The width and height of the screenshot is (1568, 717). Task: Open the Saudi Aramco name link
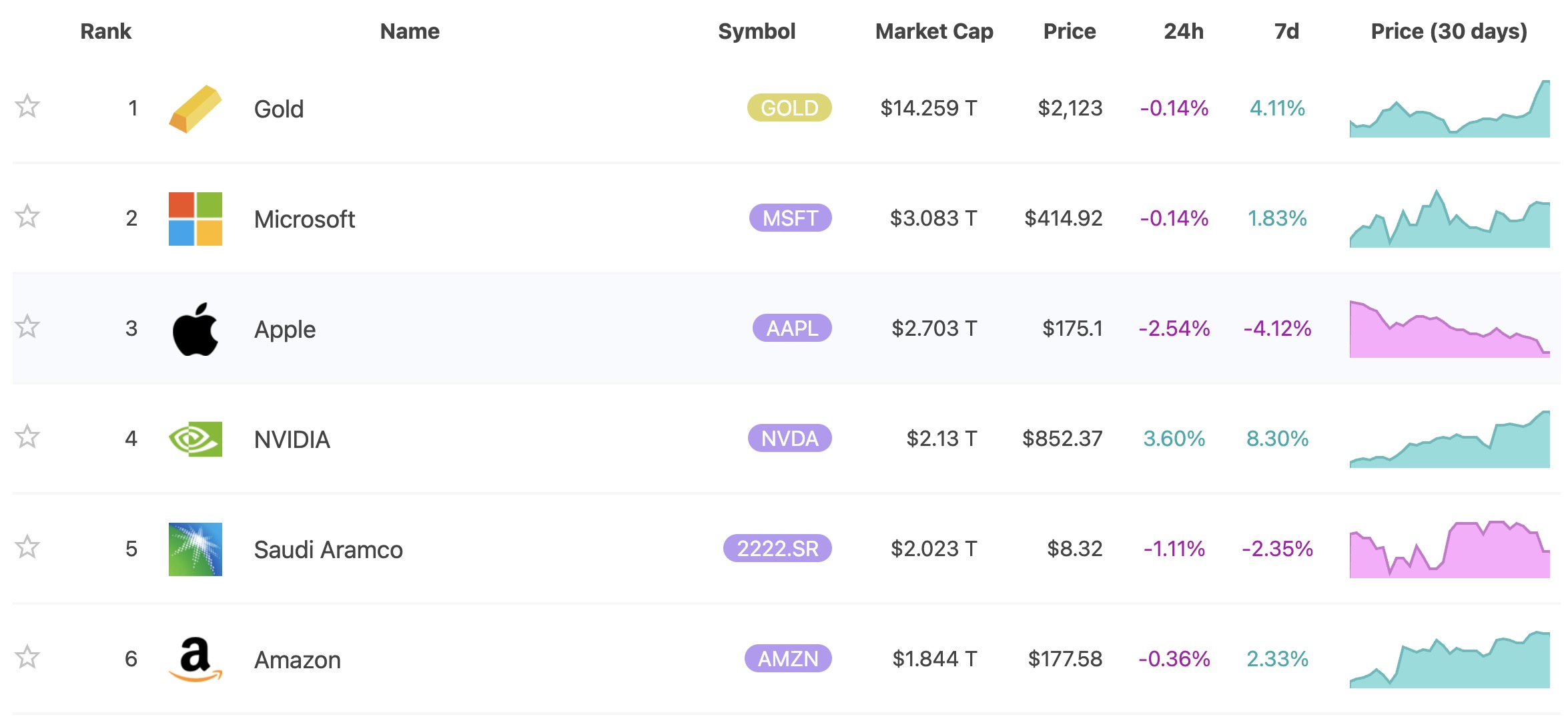coord(328,550)
